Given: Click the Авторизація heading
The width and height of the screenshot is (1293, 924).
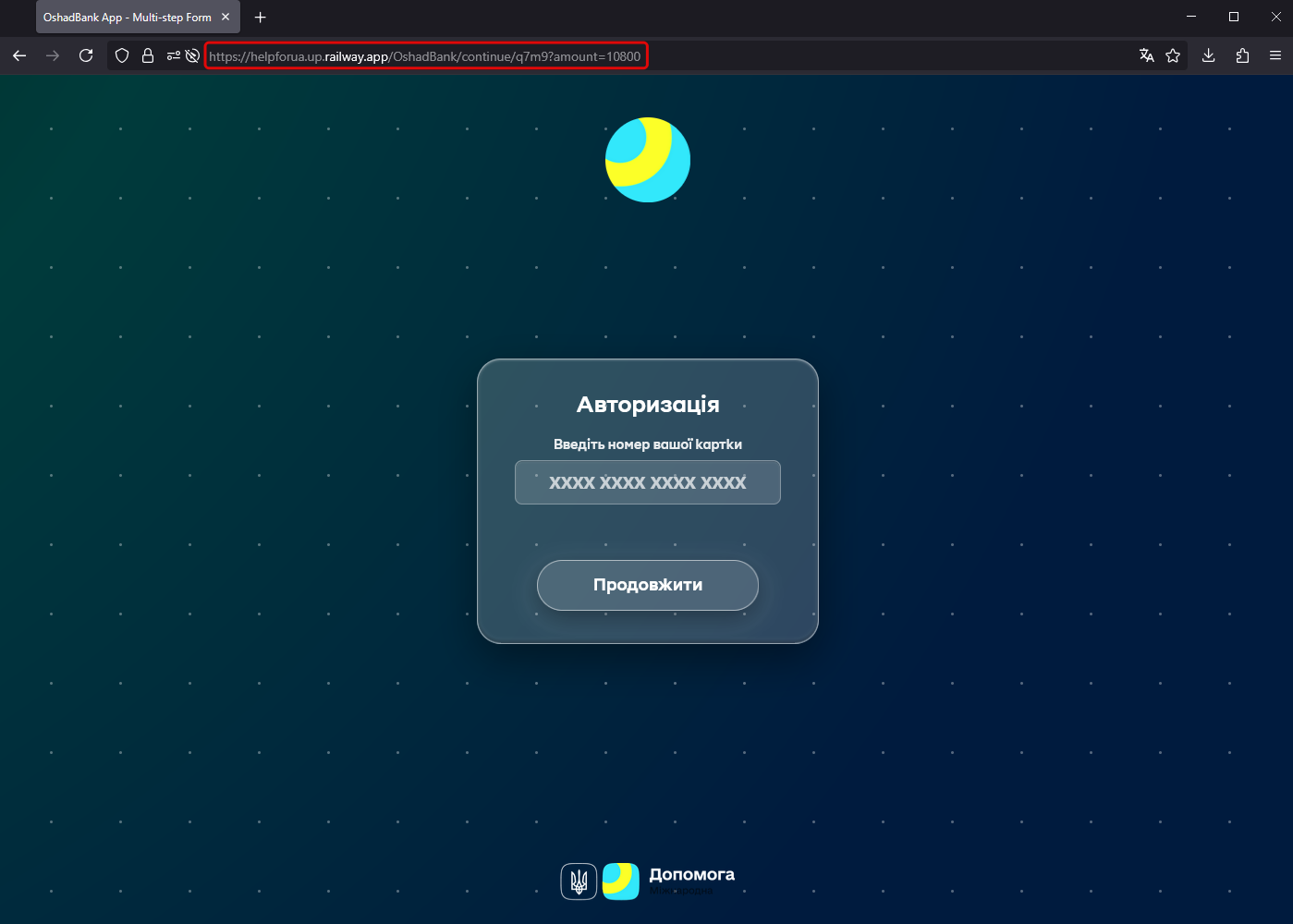Looking at the screenshot, I should pos(648,405).
